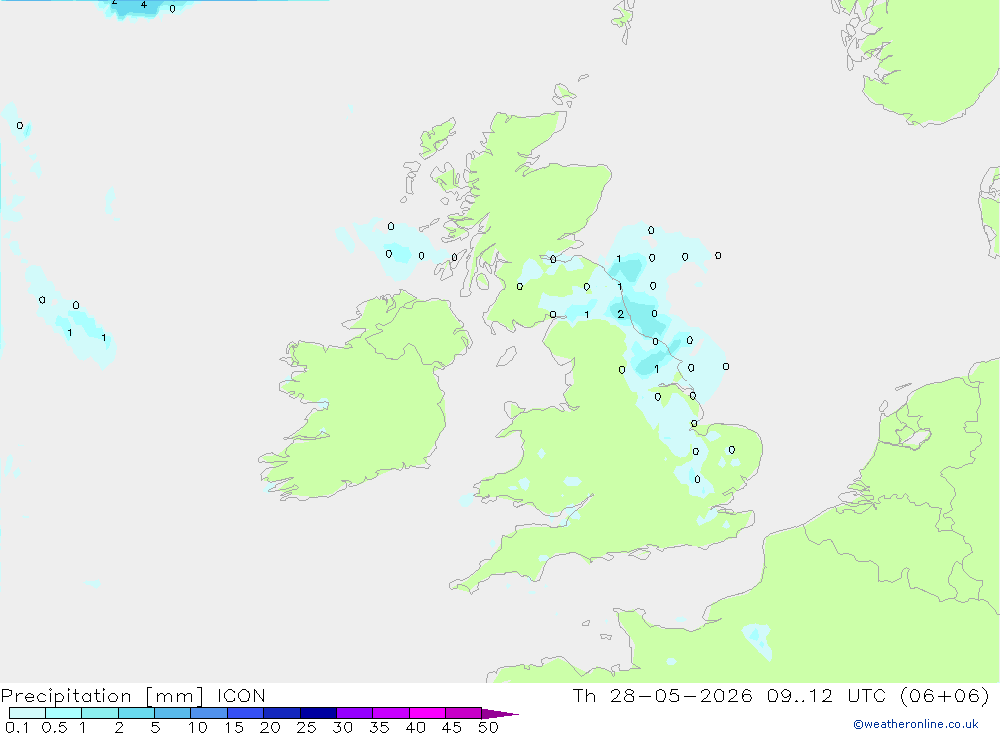Click the 'Precipitation [mm]' title text
The image size is (1000, 733).
102,696
